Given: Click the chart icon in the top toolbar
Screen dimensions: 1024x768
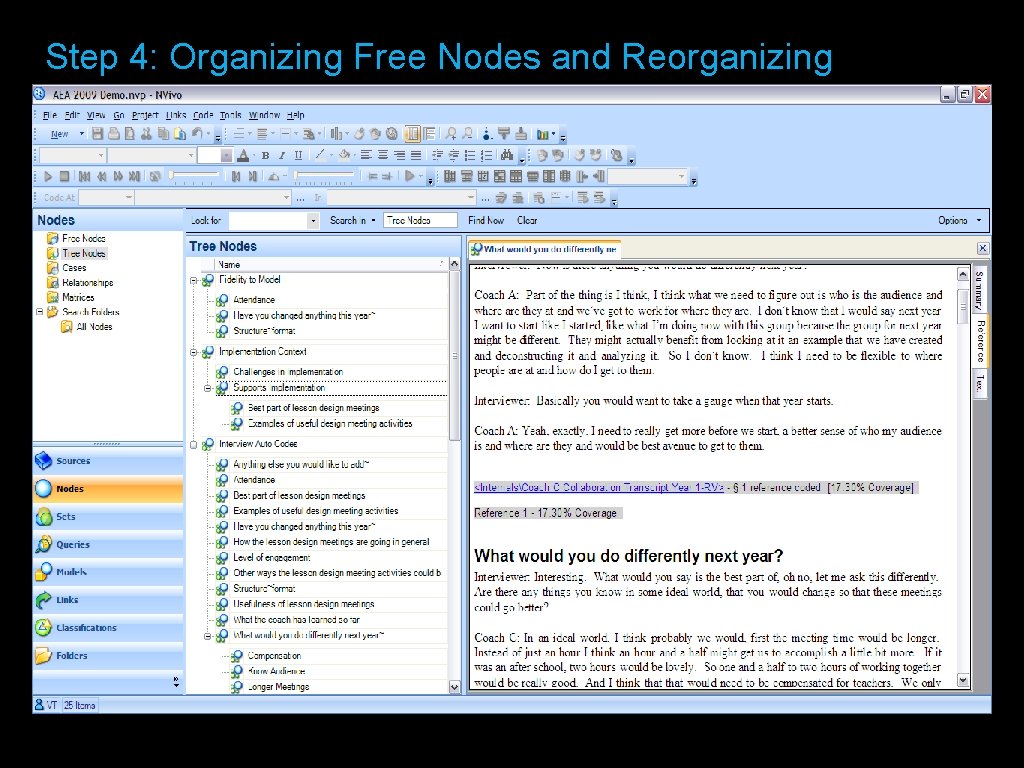Looking at the screenshot, I should (x=542, y=134).
